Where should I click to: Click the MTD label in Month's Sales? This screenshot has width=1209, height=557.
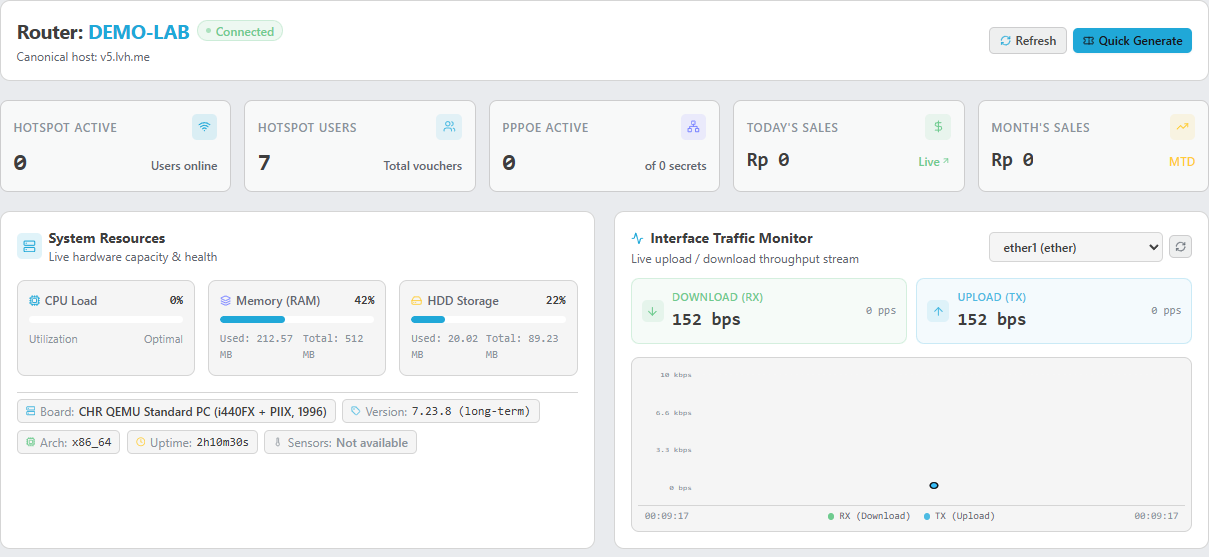click(1182, 161)
